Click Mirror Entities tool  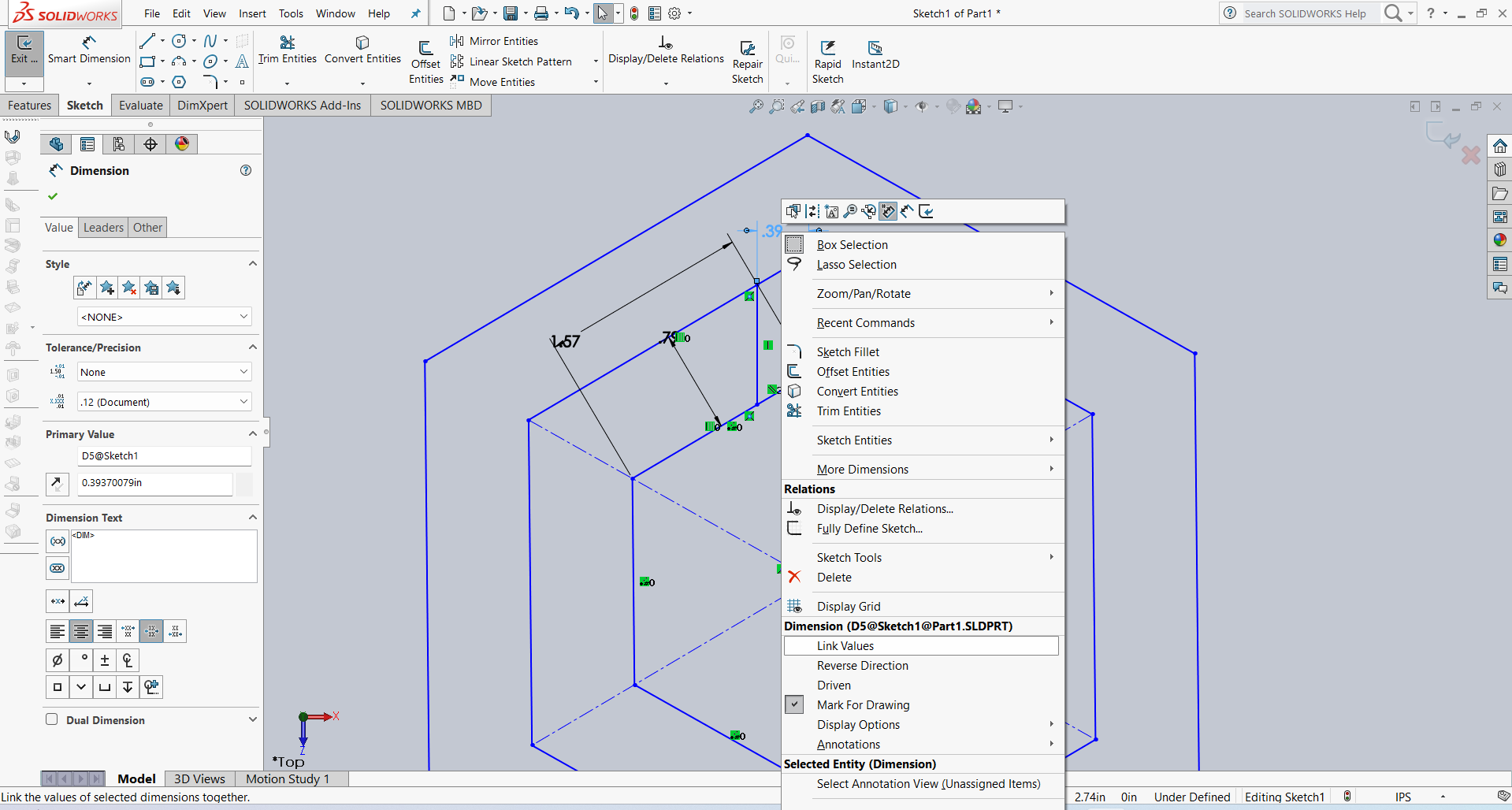(x=495, y=41)
